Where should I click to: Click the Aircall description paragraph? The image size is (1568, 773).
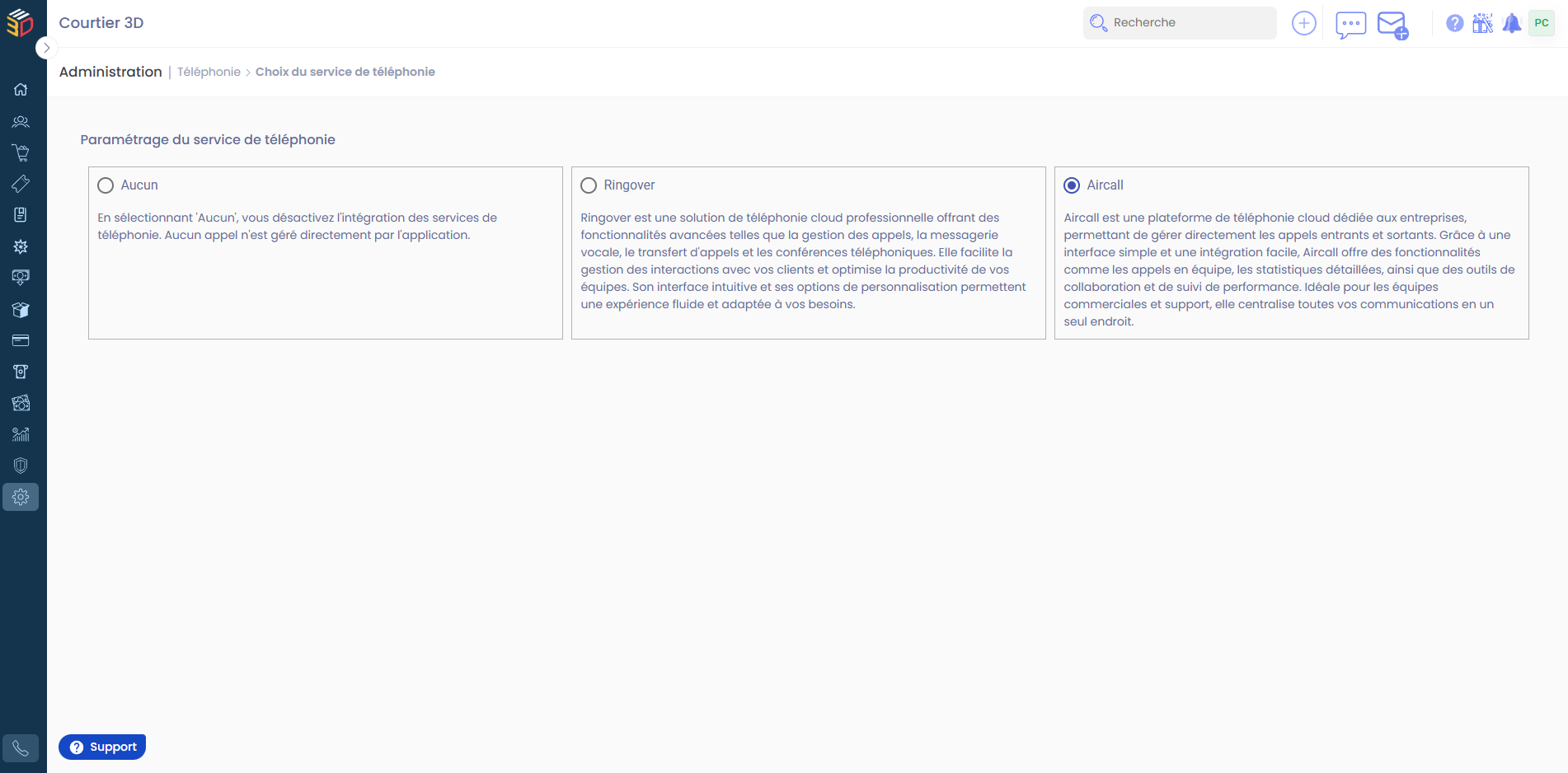tap(1289, 269)
